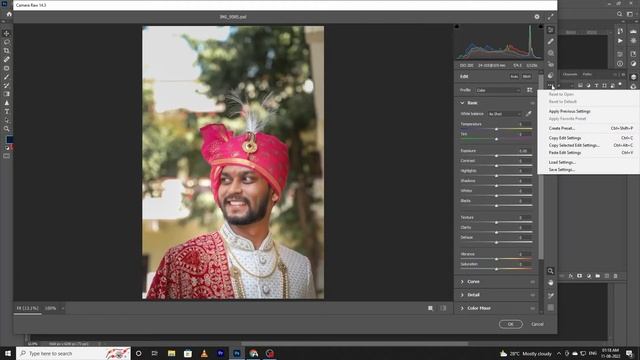Screen dimensions: 640x360
Task: Toggle the color sampler overlay tool
Action: point(551,295)
